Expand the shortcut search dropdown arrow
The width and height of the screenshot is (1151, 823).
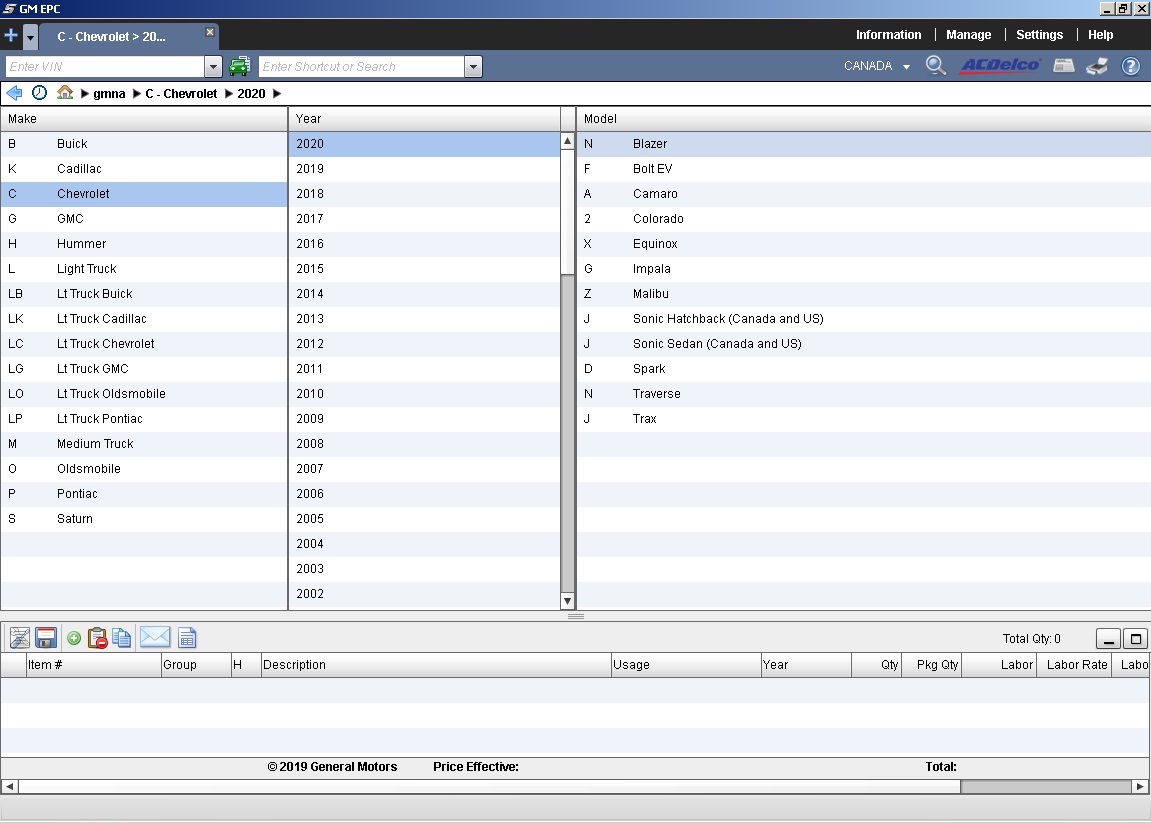(x=473, y=67)
